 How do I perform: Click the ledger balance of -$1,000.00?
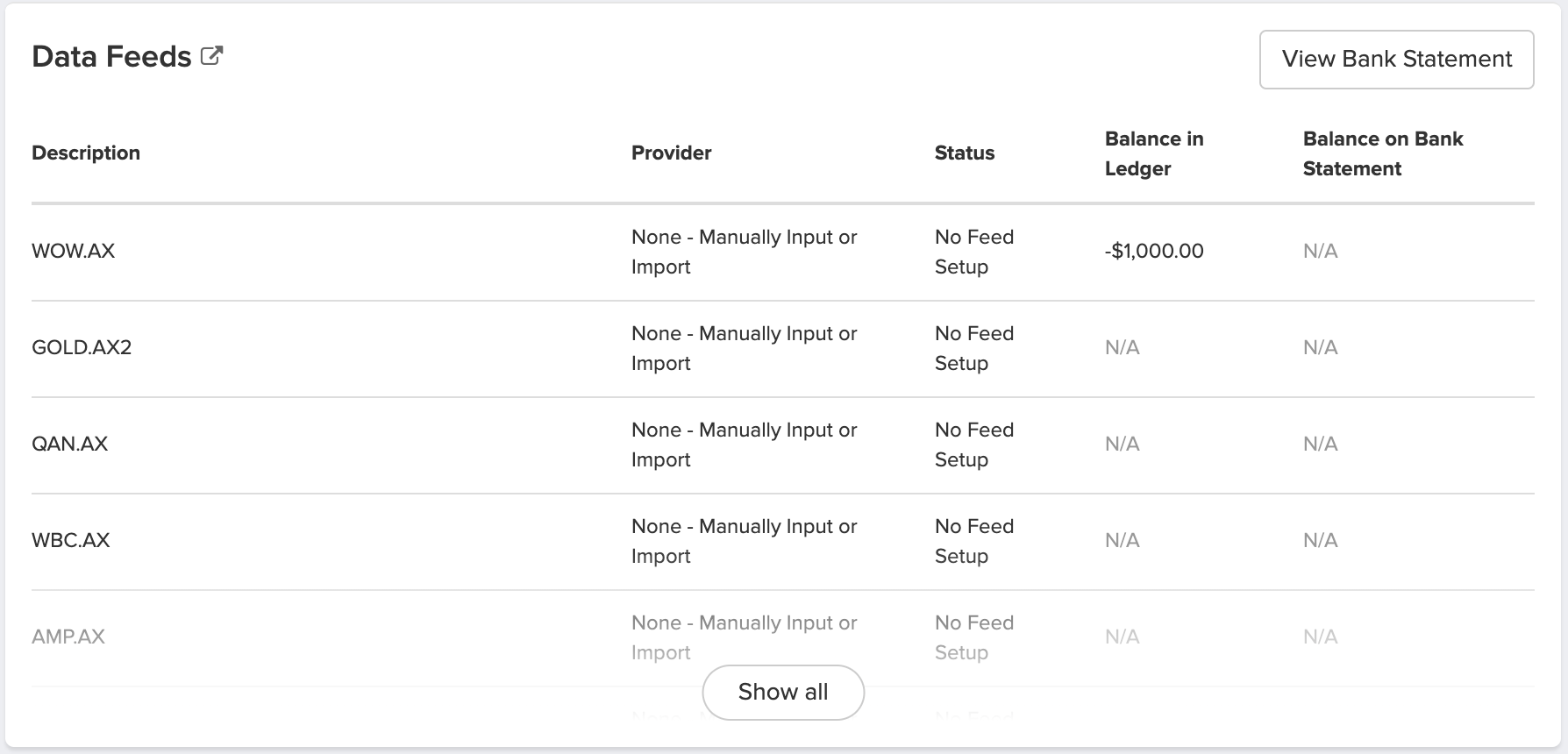[x=1153, y=251]
